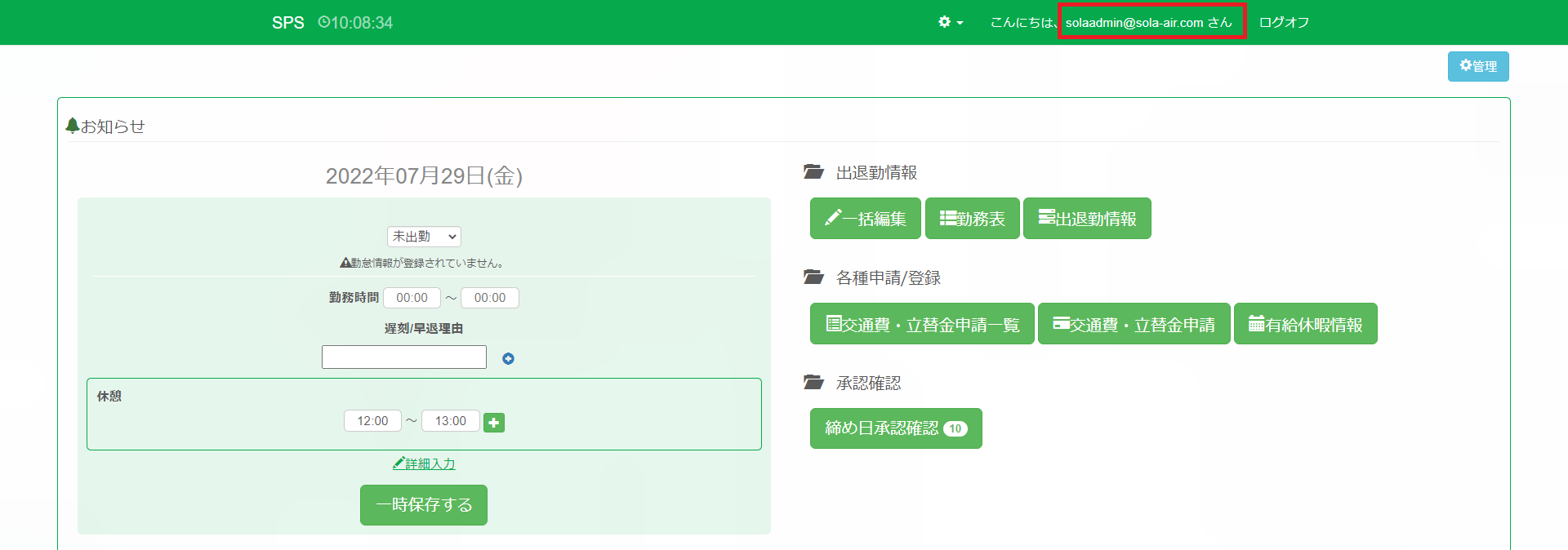This screenshot has height=550, width=1568.
Task: Click the 詳細入力 detailed input link
Action: coord(424,464)
